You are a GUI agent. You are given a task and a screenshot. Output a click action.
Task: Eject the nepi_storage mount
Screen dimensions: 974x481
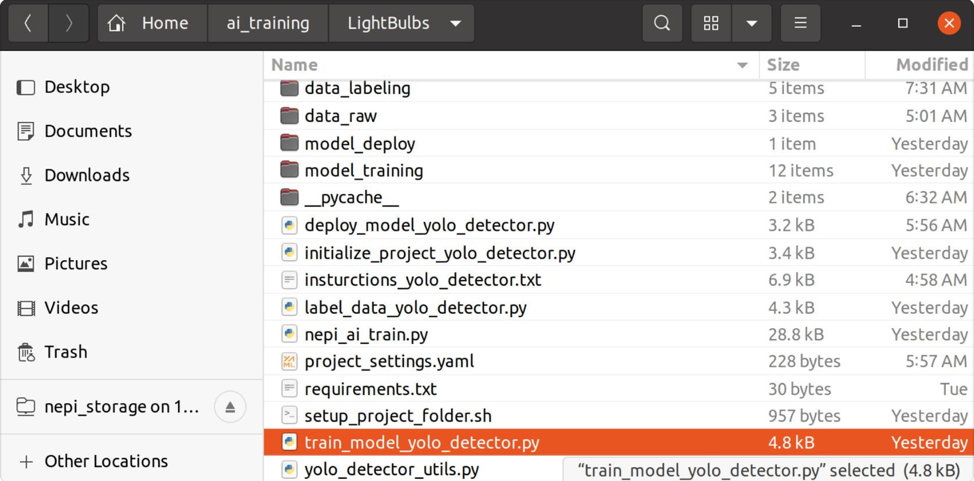coord(230,407)
